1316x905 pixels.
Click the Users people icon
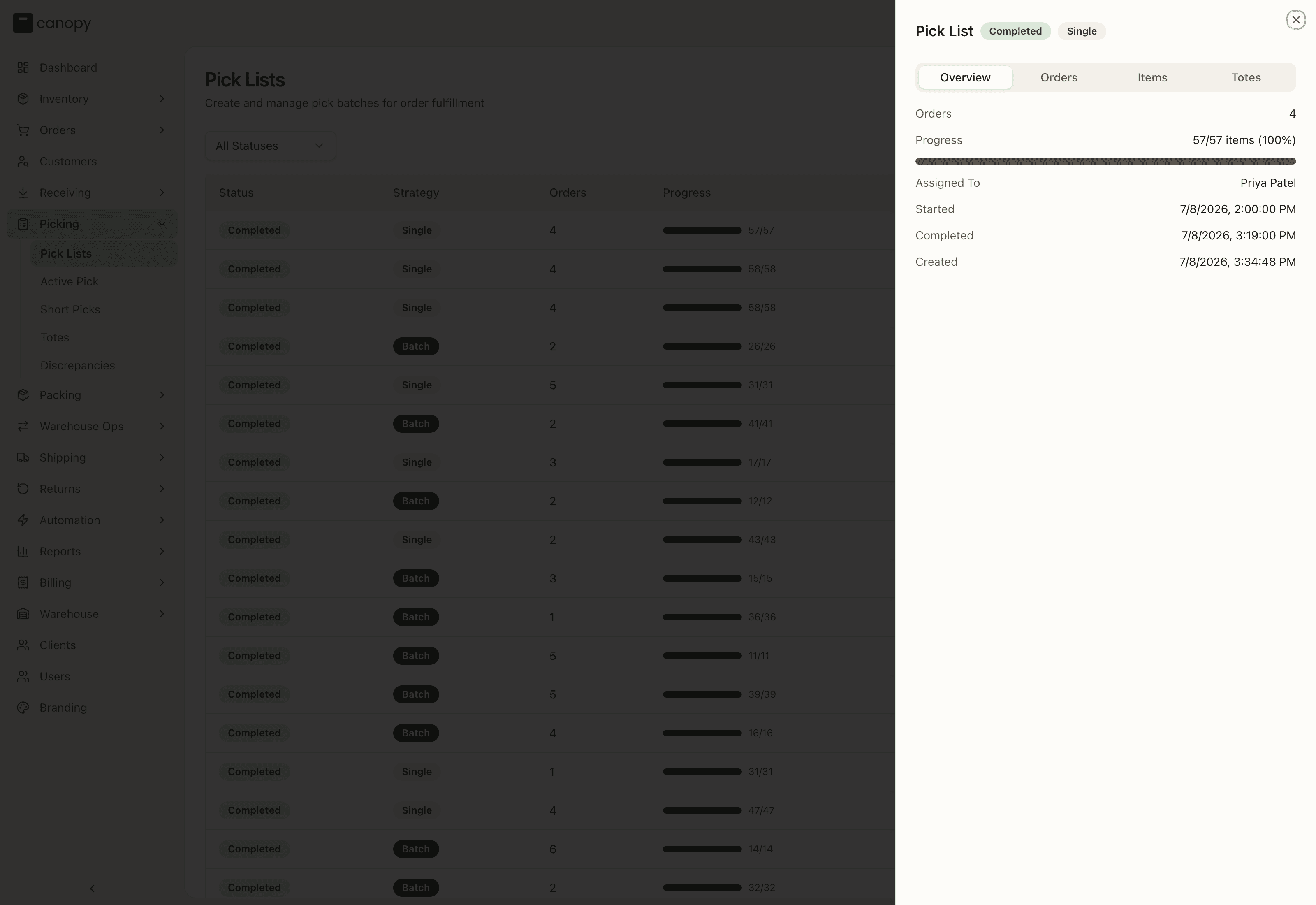tap(23, 676)
